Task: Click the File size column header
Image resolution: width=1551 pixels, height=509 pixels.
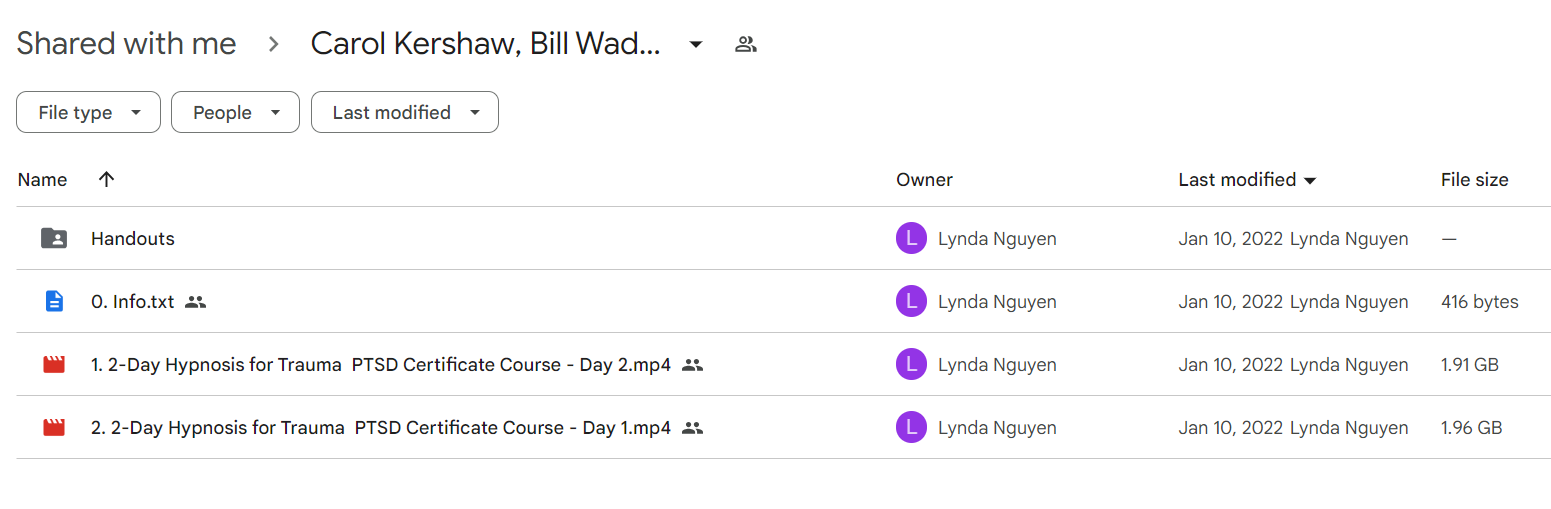Action: click(1474, 180)
